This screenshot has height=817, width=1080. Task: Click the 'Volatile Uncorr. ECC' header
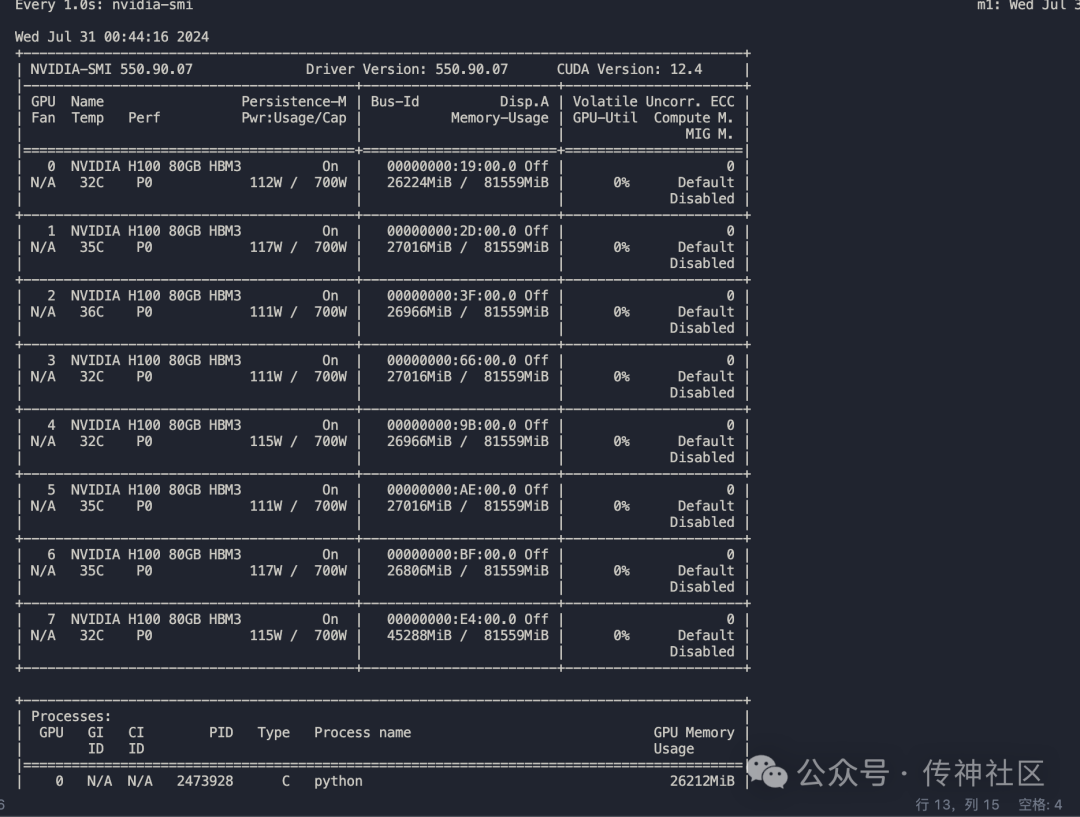coord(654,102)
